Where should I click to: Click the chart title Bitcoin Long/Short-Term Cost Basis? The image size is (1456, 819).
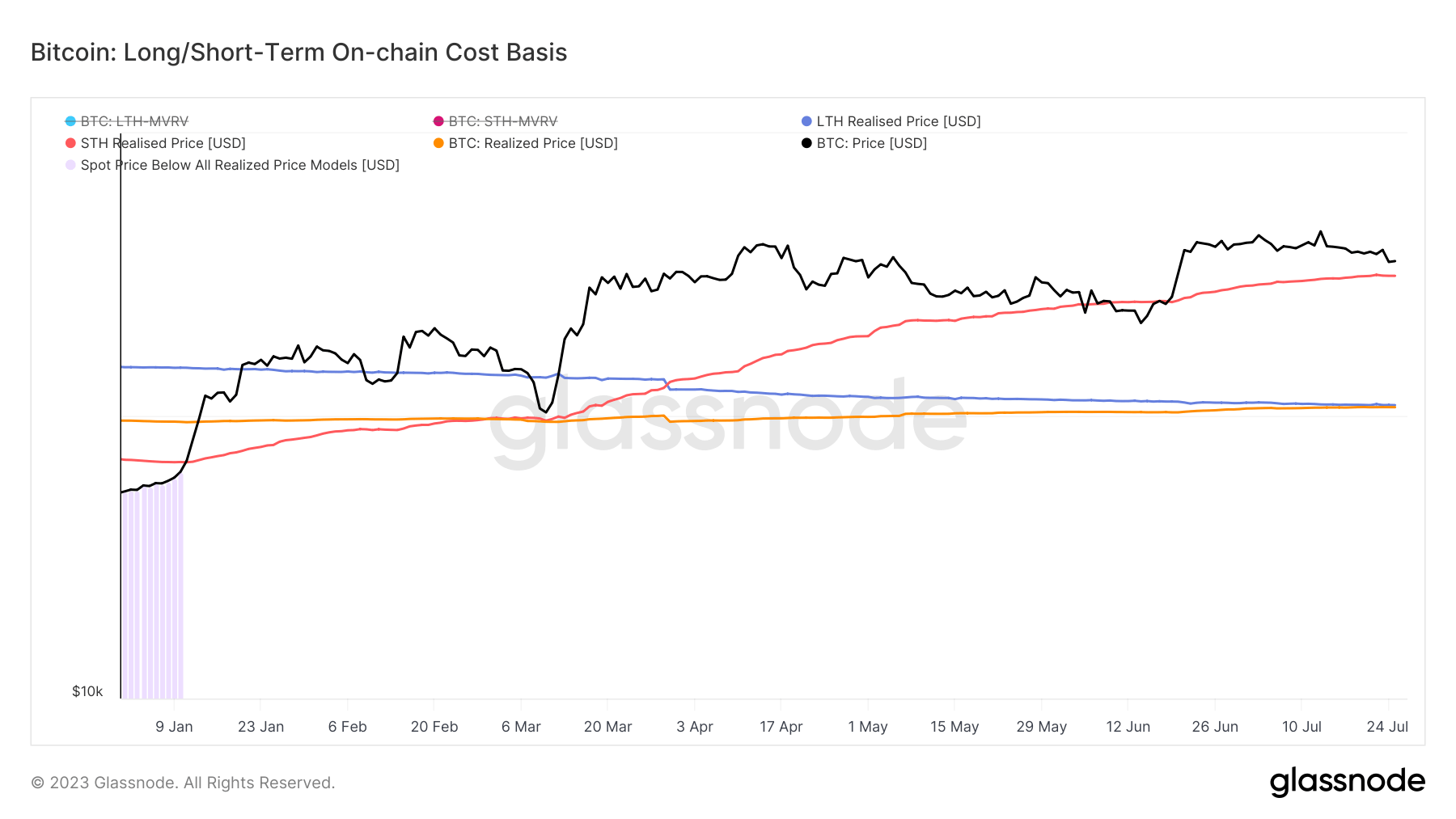point(298,52)
